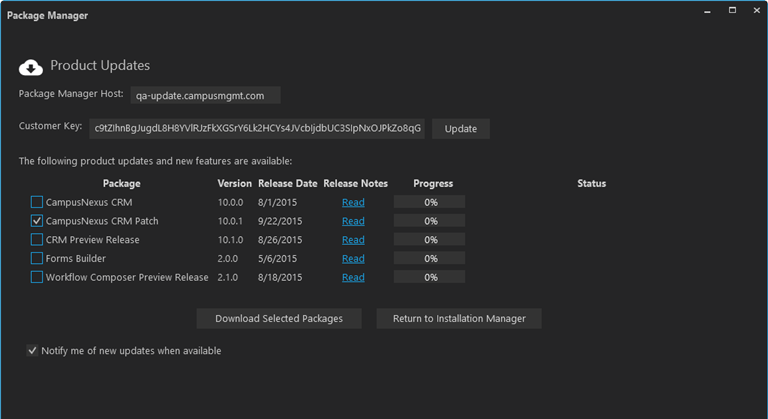This screenshot has height=419, width=768.
Task: Open Workflow Composer Preview release notes
Action: [353, 278]
